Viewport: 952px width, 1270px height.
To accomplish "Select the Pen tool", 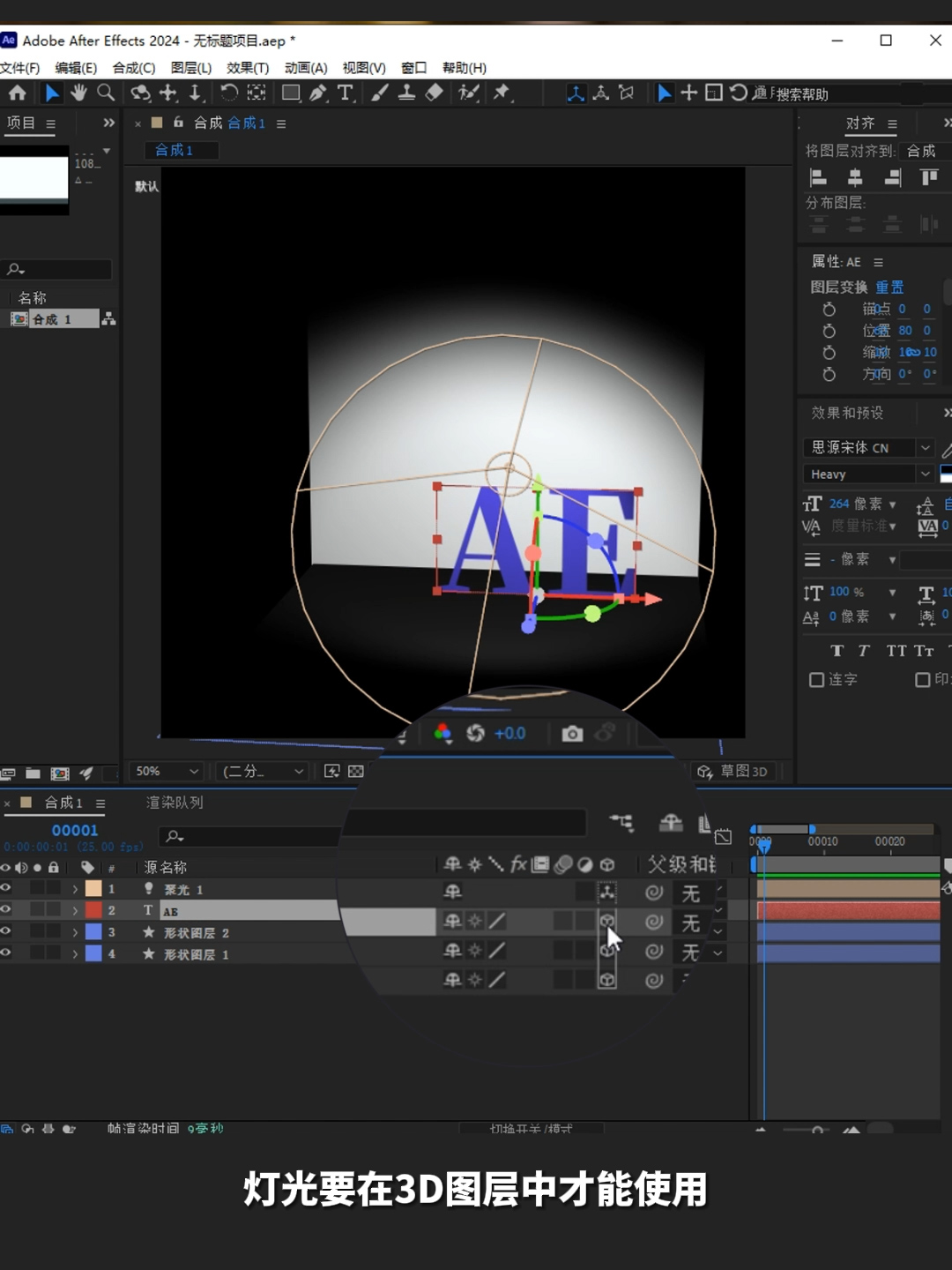I will (x=318, y=93).
